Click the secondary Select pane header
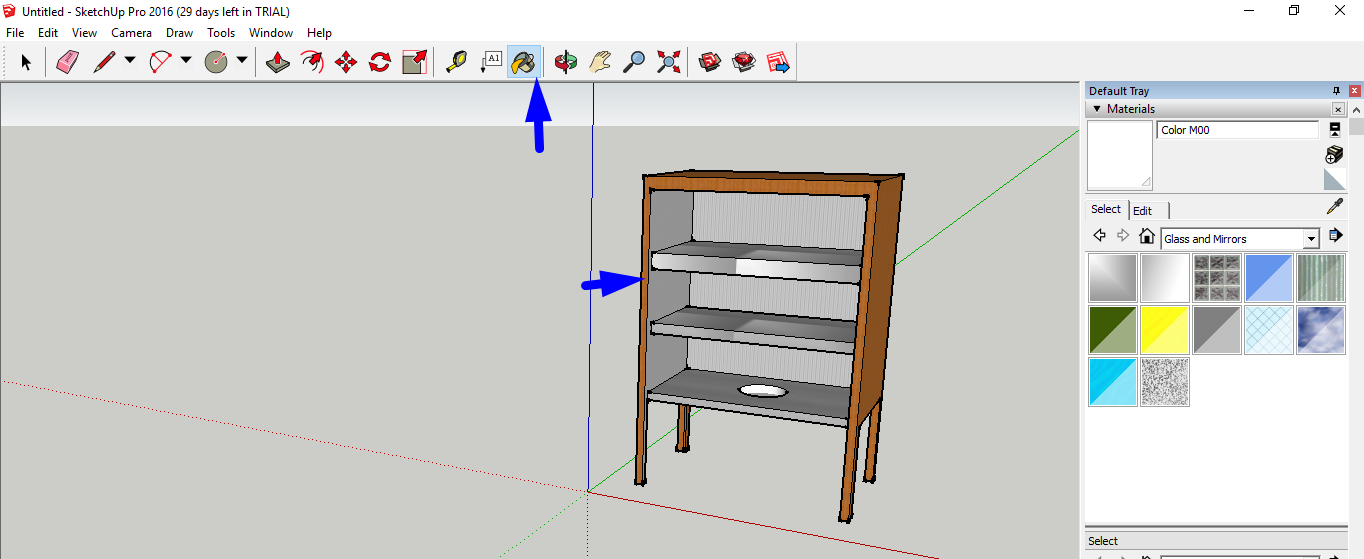 (1216, 541)
